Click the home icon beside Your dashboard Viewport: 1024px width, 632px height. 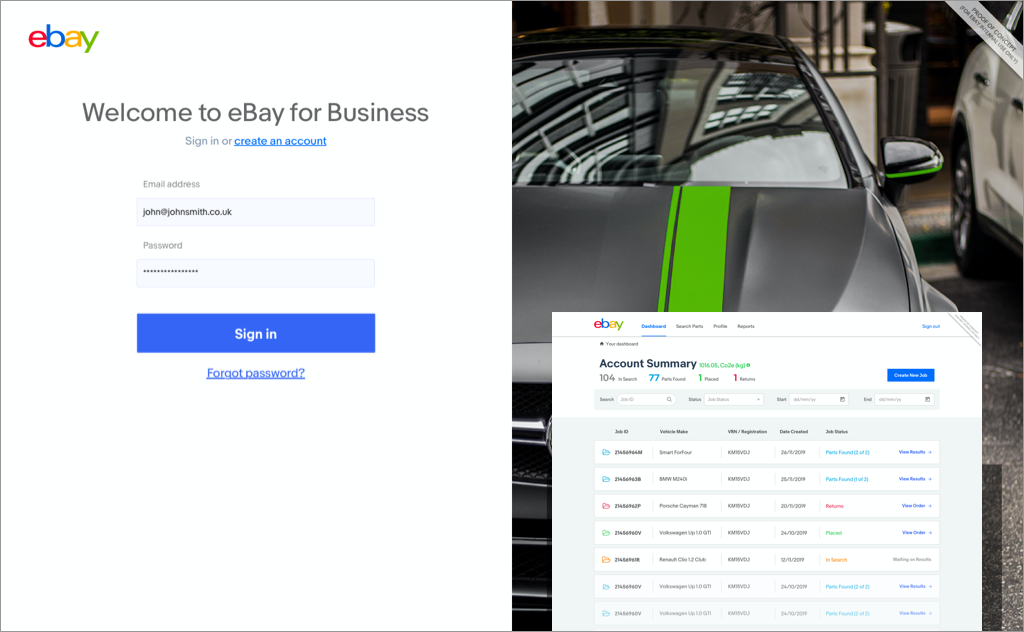[x=601, y=343]
